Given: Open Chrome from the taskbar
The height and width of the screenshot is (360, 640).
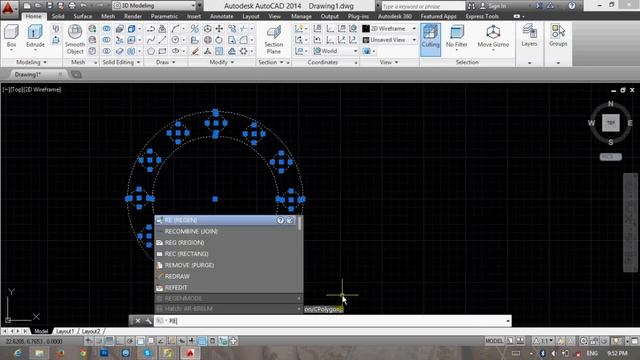Looking at the screenshot, I should [83, 353].
